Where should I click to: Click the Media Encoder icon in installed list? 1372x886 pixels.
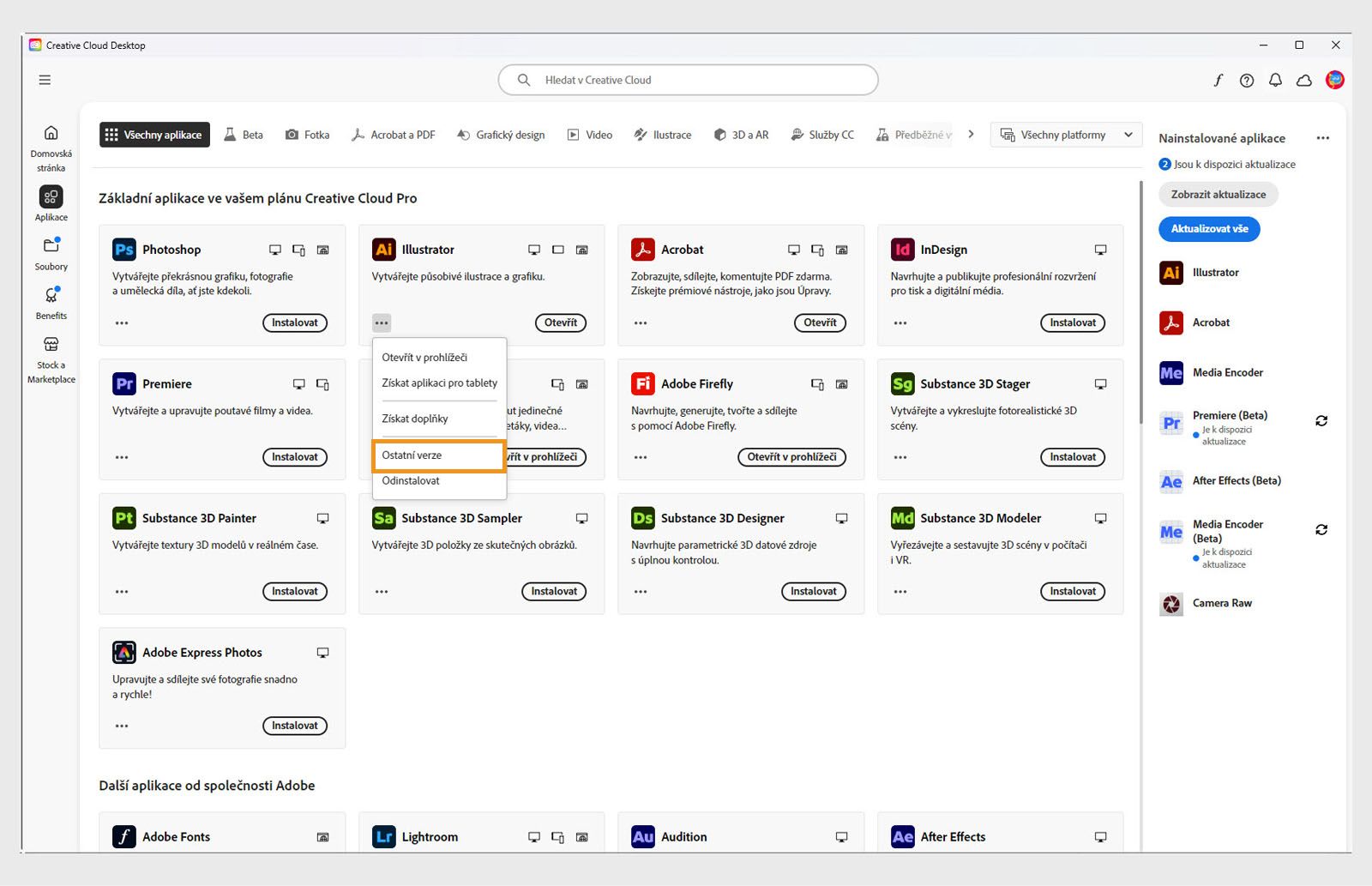[x=1171, y=373]
